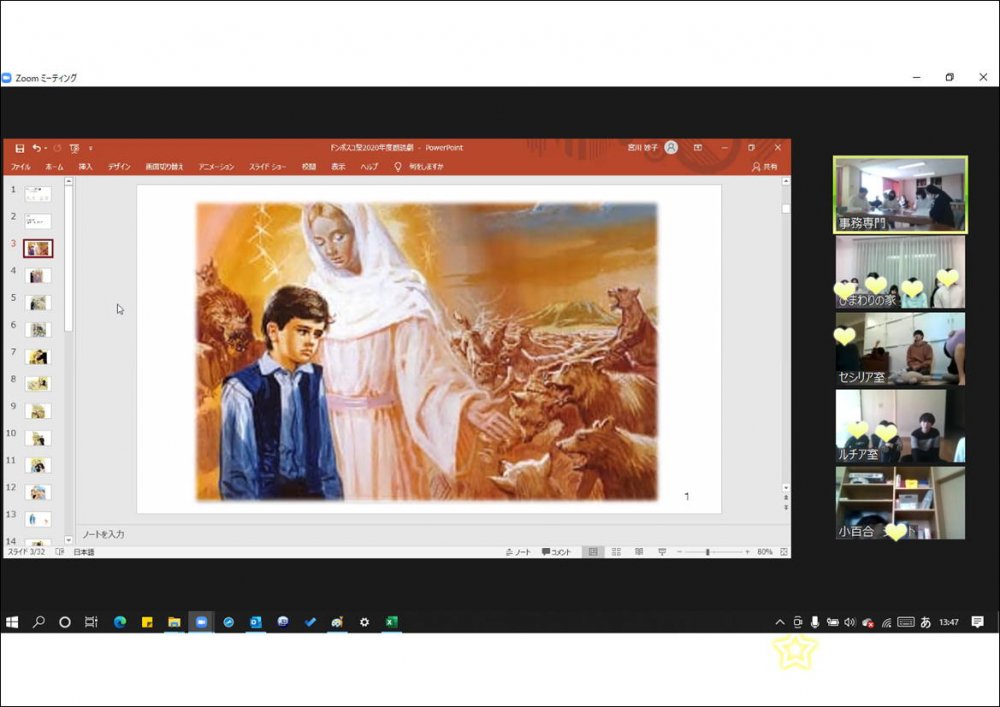Open the アニメーション ribbon tab

pos(216,167)
